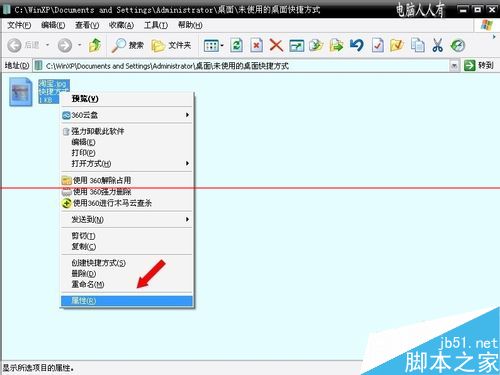Click the Windows flag logo

[487, 25]
